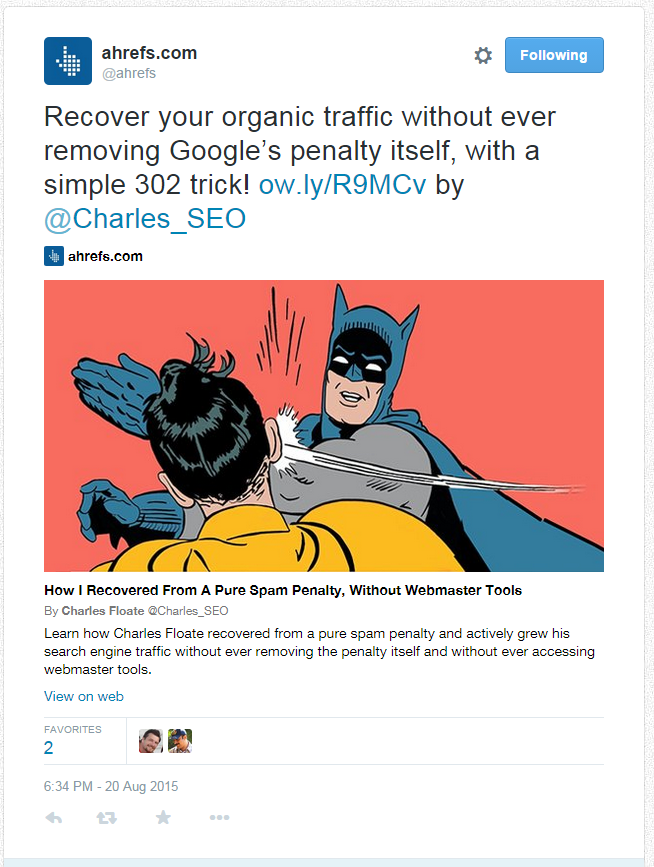View the 2 favorites count

click(x=49, y=748)
